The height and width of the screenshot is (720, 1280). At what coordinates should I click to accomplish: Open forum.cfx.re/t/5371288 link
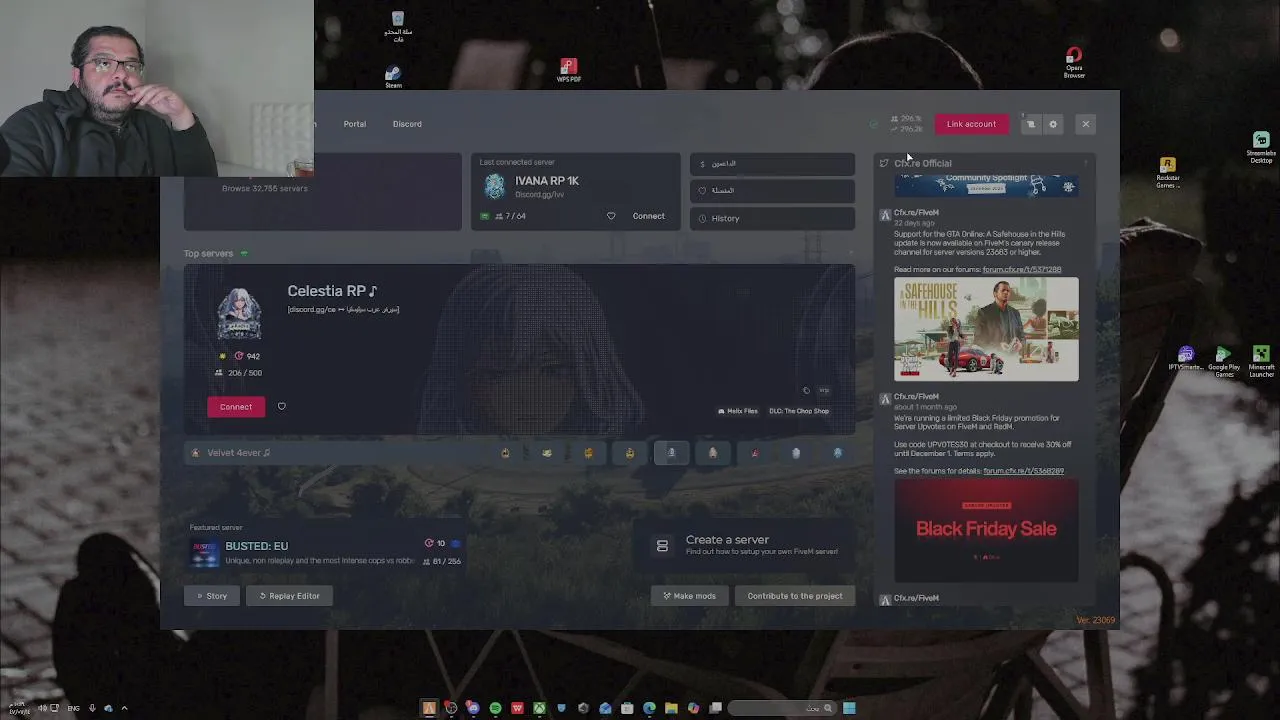1021,270
